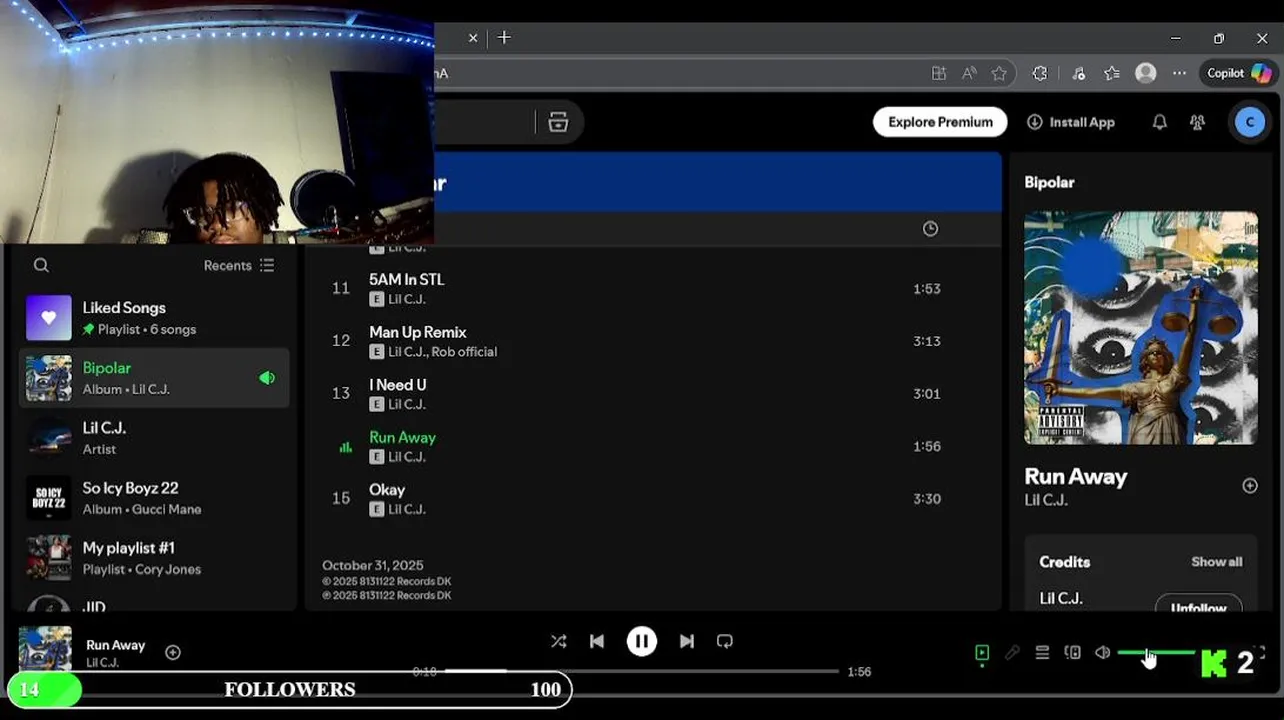Open the Bipolar album cover in Now Playing panel

click(x=1141, y=327)
